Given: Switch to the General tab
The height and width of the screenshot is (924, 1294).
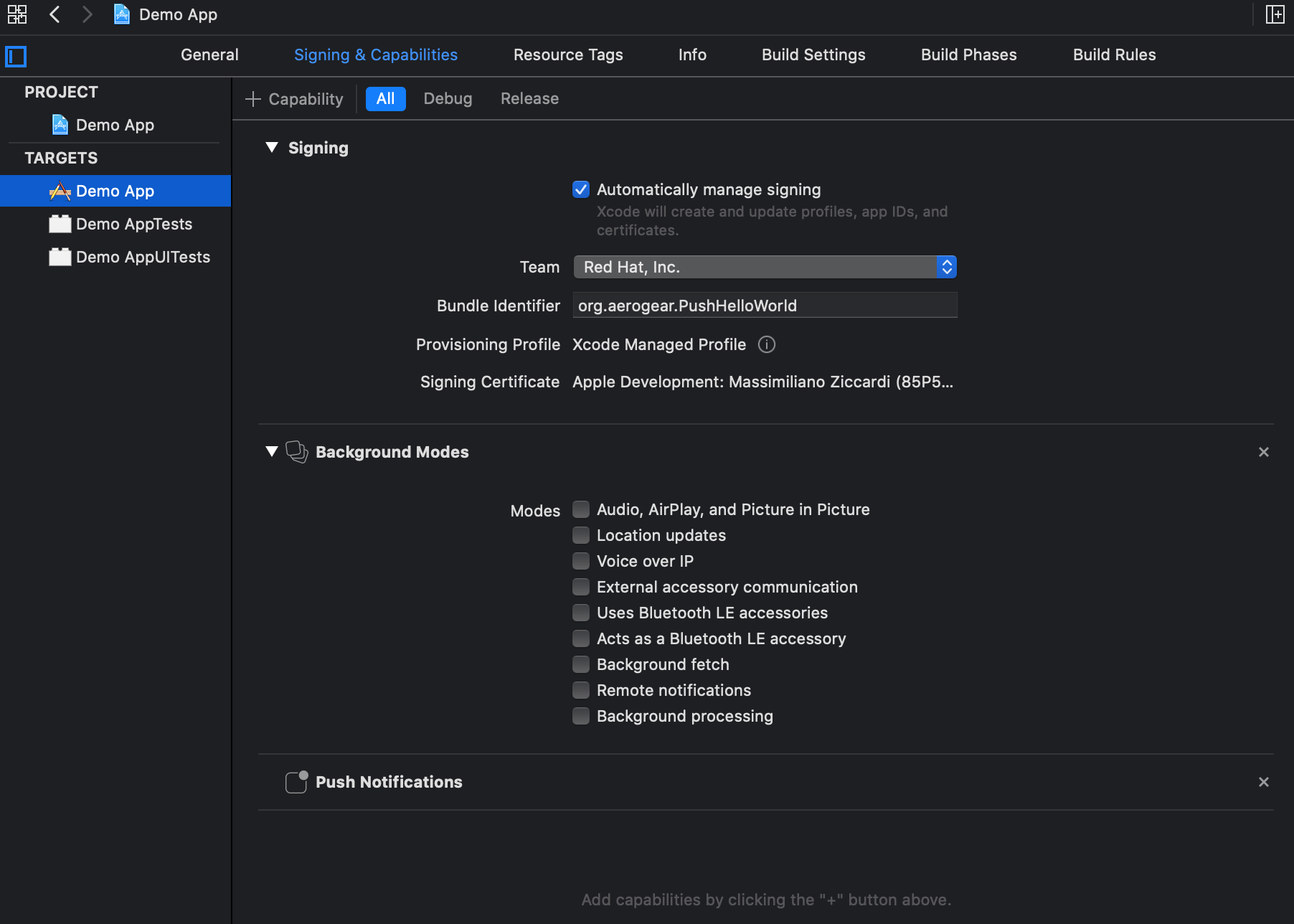Looking at the screenshot, I should [209, 55].
